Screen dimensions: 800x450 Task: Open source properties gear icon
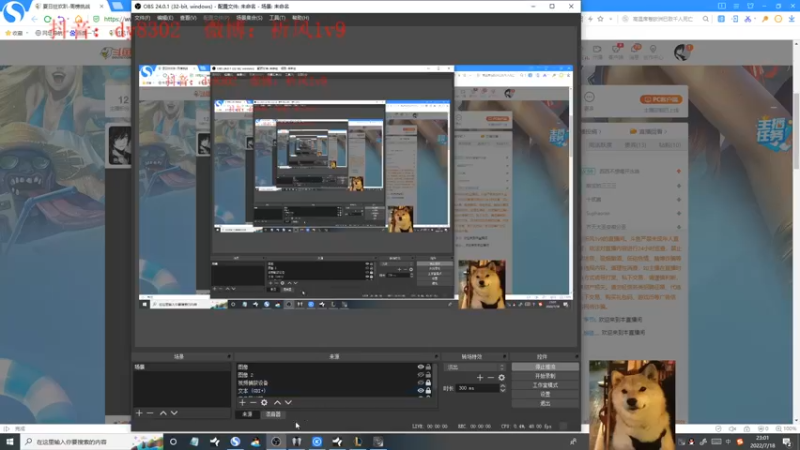264,403
